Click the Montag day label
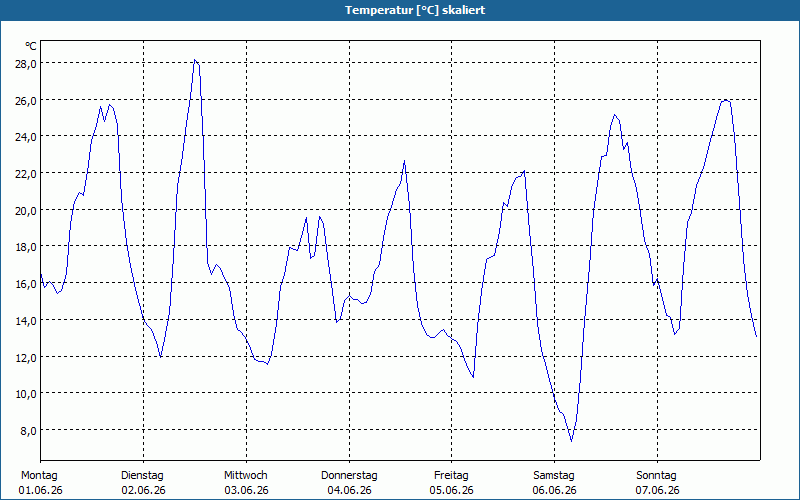Viewport: 800px width, 500px height. point(39,476)
